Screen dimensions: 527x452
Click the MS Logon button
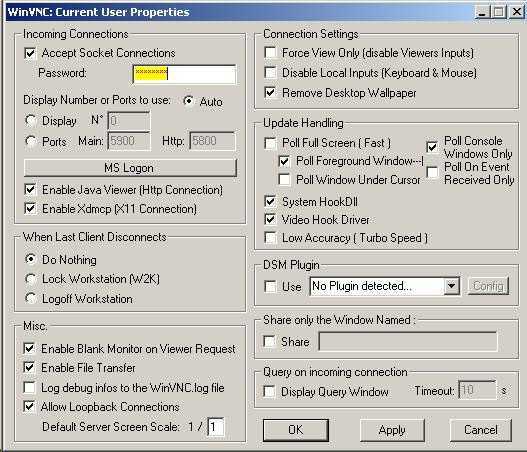[130, 168]
